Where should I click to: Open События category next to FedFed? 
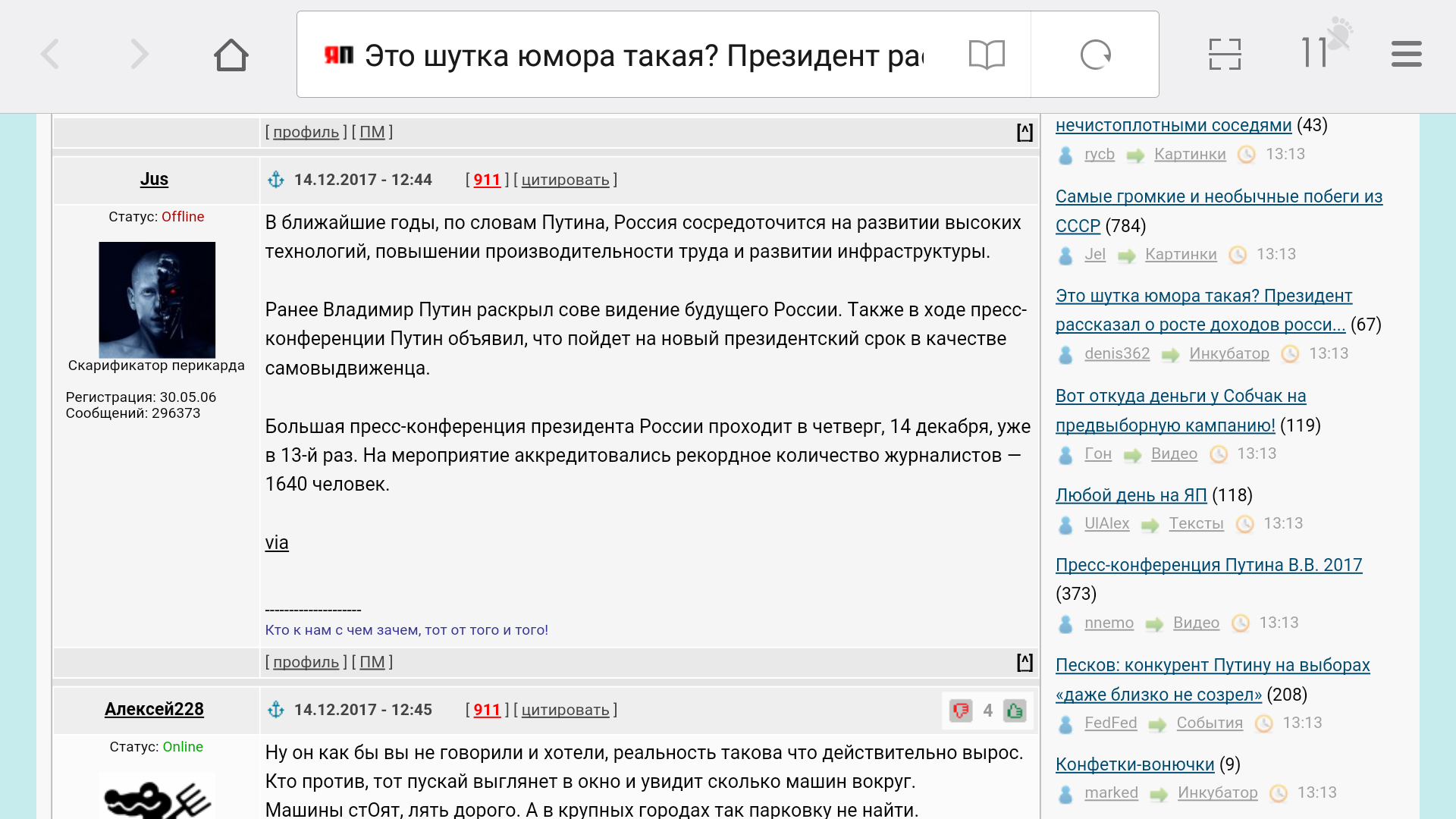click(1210, 723)
